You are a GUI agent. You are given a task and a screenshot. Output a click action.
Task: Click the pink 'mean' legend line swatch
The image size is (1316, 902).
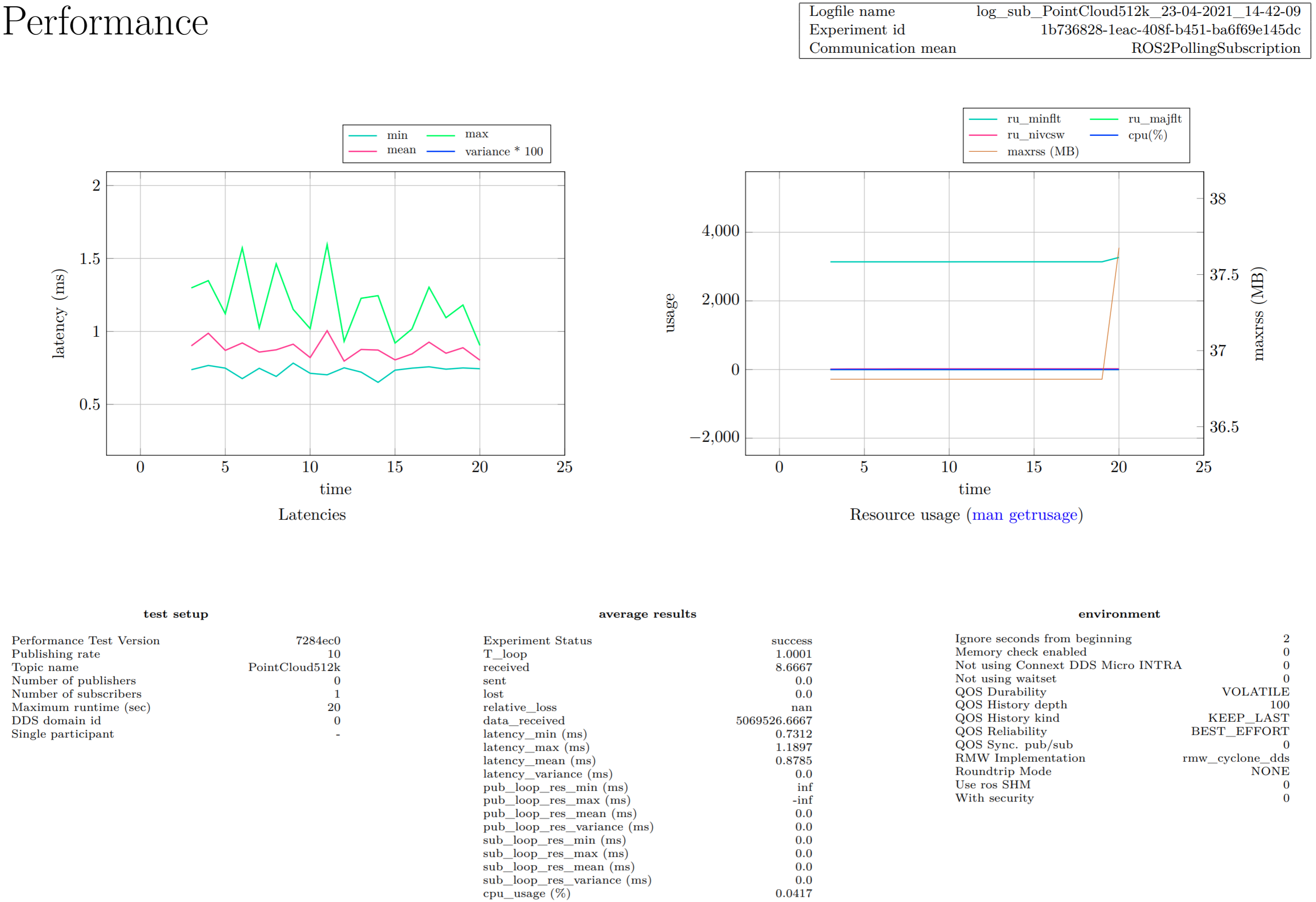362,151
